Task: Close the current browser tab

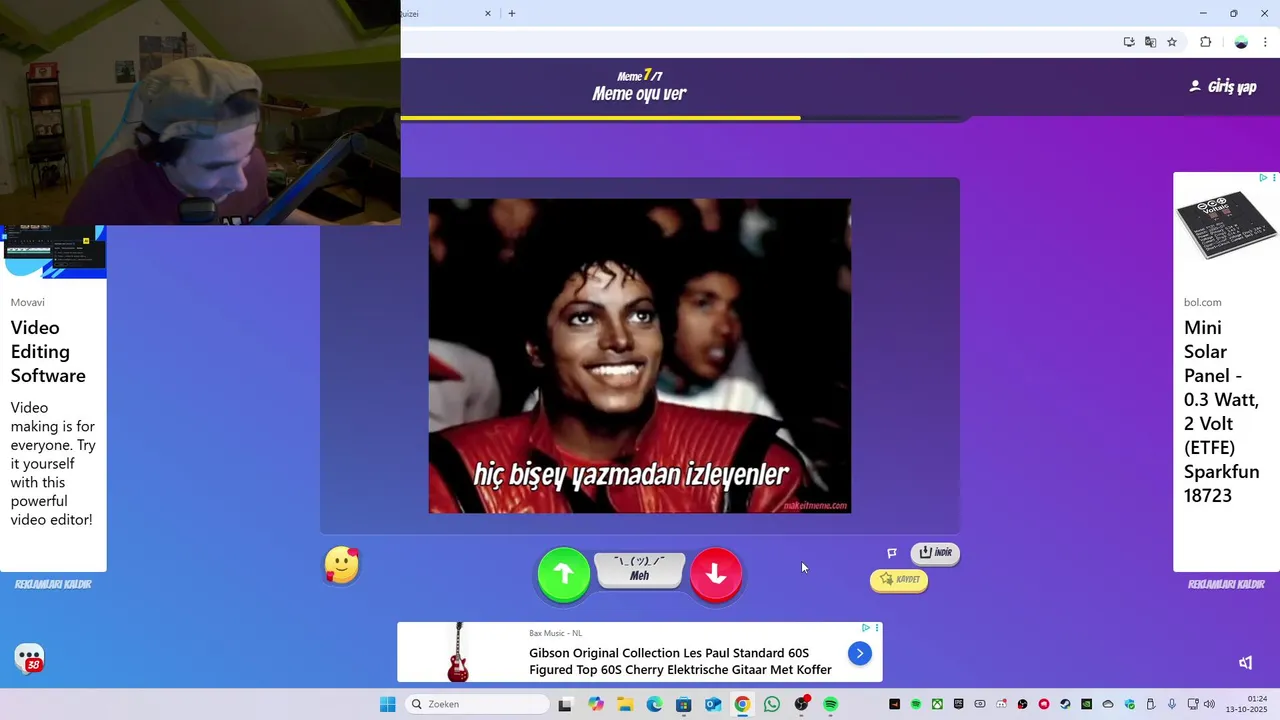Action: tap(488, 13)
